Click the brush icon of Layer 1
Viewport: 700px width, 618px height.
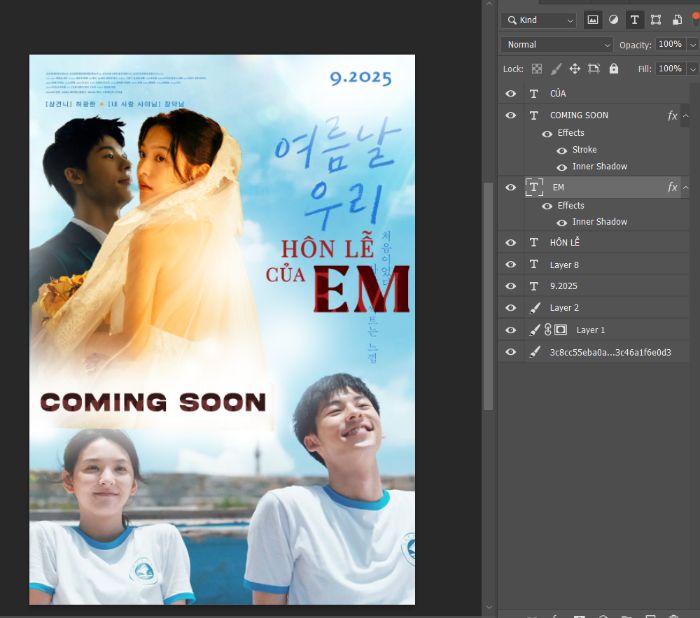click(x=534, y=330)
